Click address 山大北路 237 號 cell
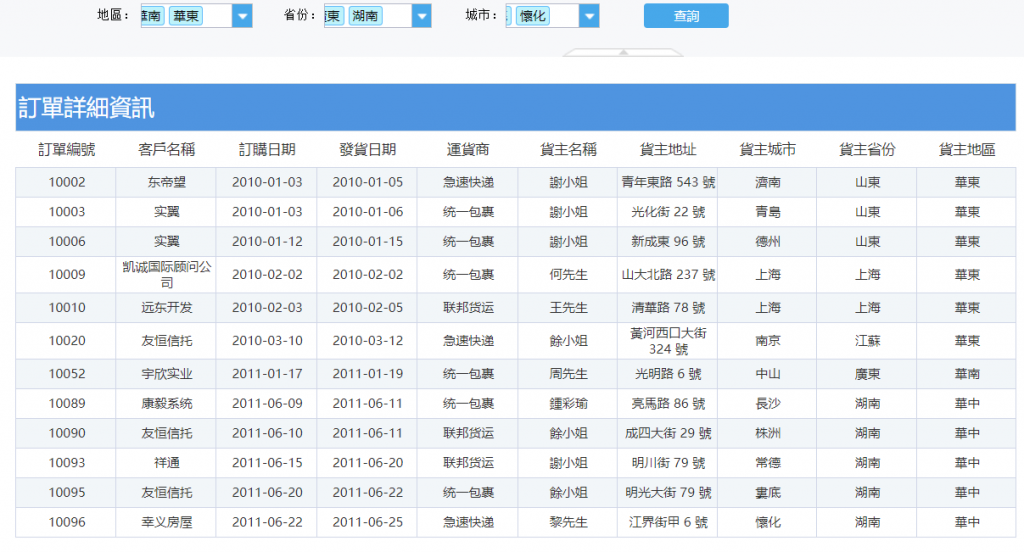This screenshot has width=1024, height=552. [667, 275]
